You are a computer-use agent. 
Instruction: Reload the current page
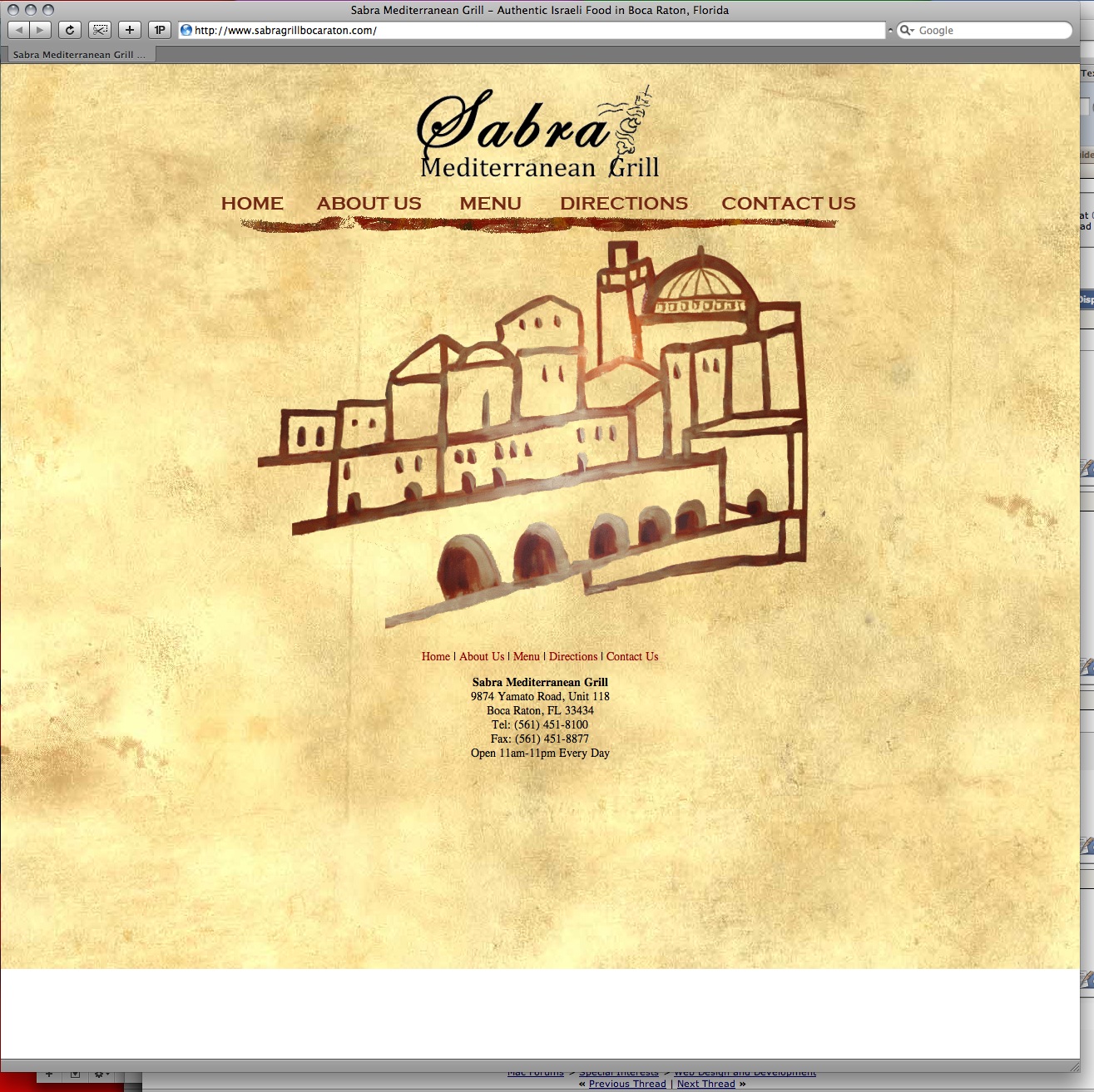[x=70, y=30]
